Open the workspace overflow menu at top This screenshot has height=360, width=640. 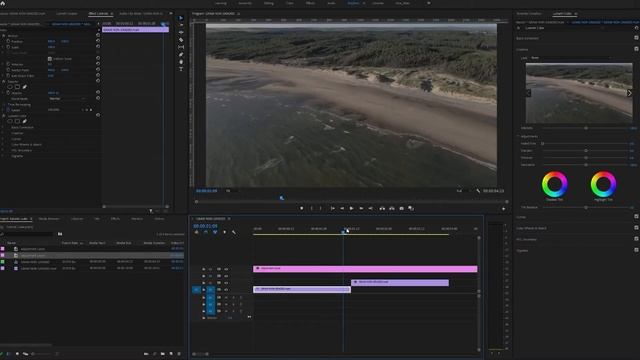tap(429, 3)
